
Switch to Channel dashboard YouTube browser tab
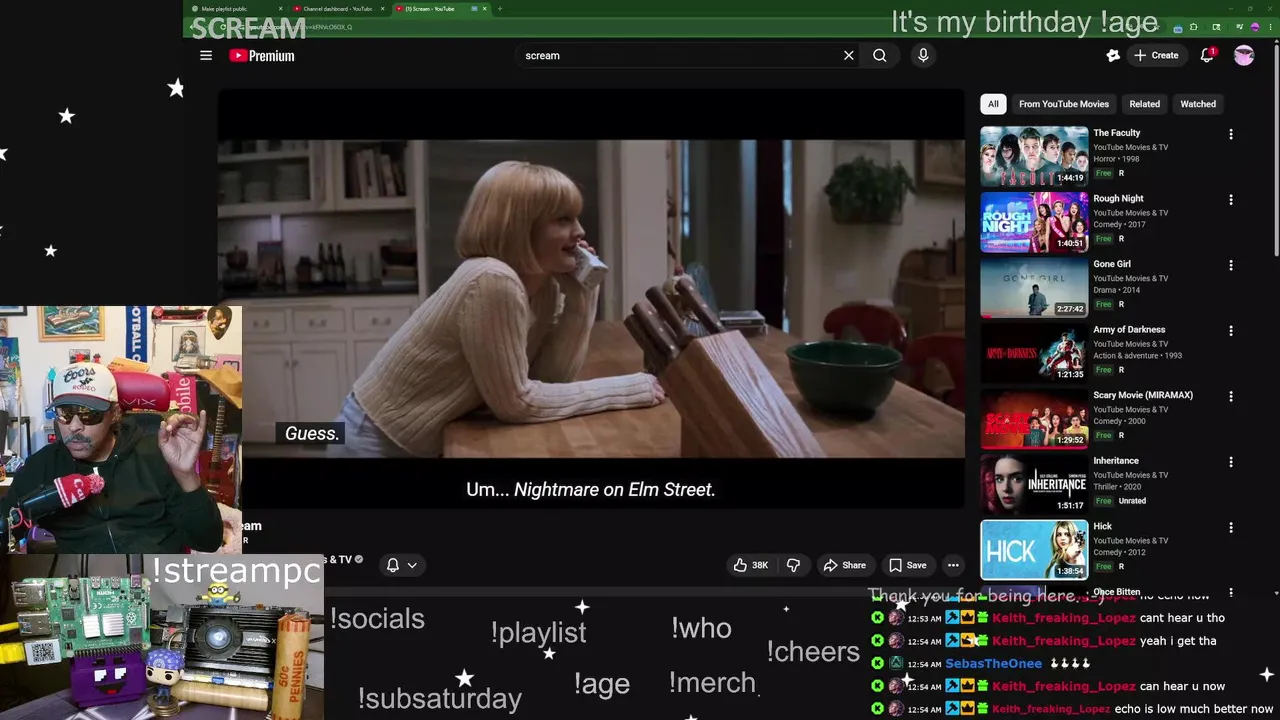pos(337,9)
